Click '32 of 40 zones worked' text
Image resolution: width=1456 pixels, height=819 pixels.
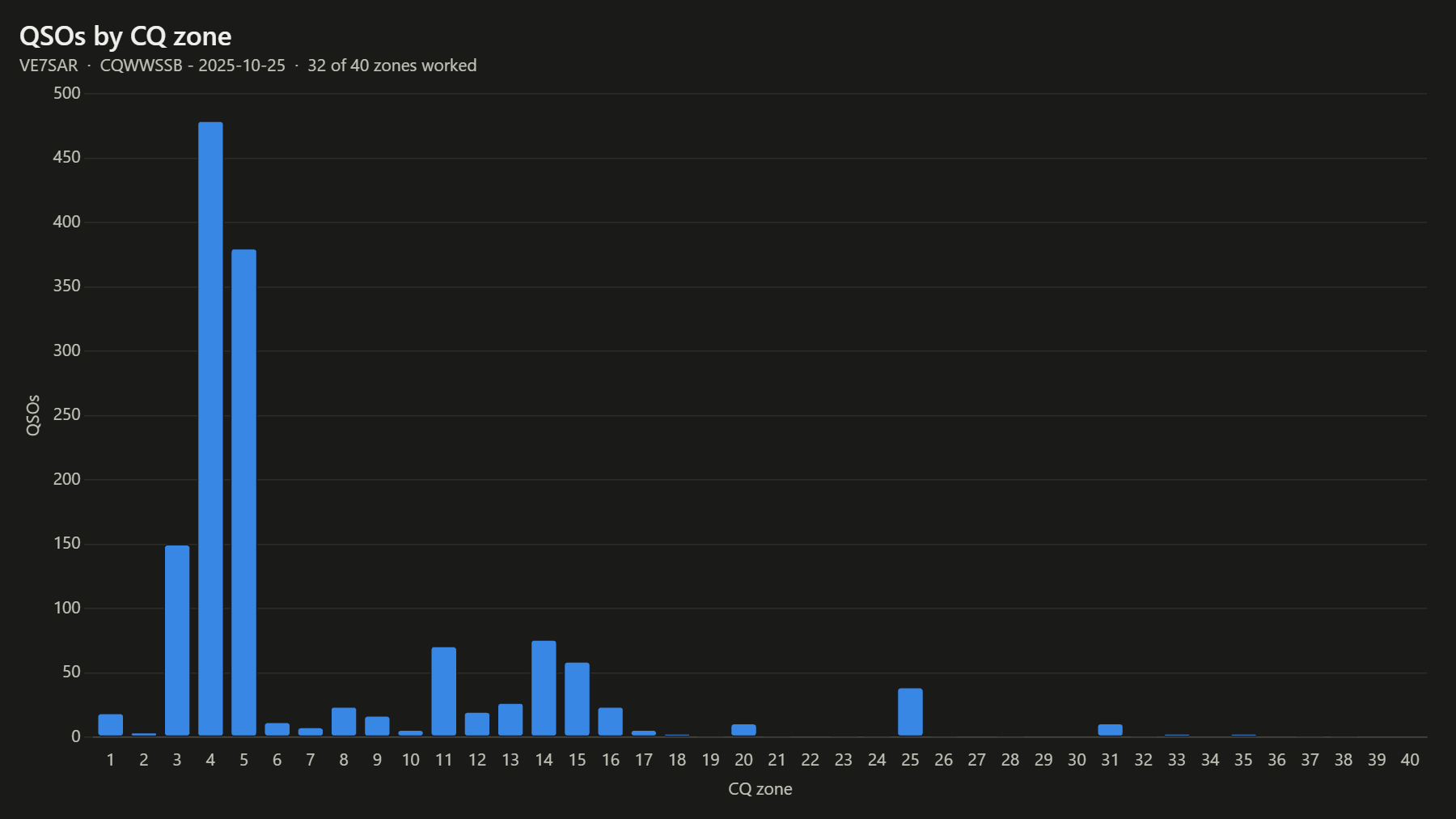tap(392, 66)
